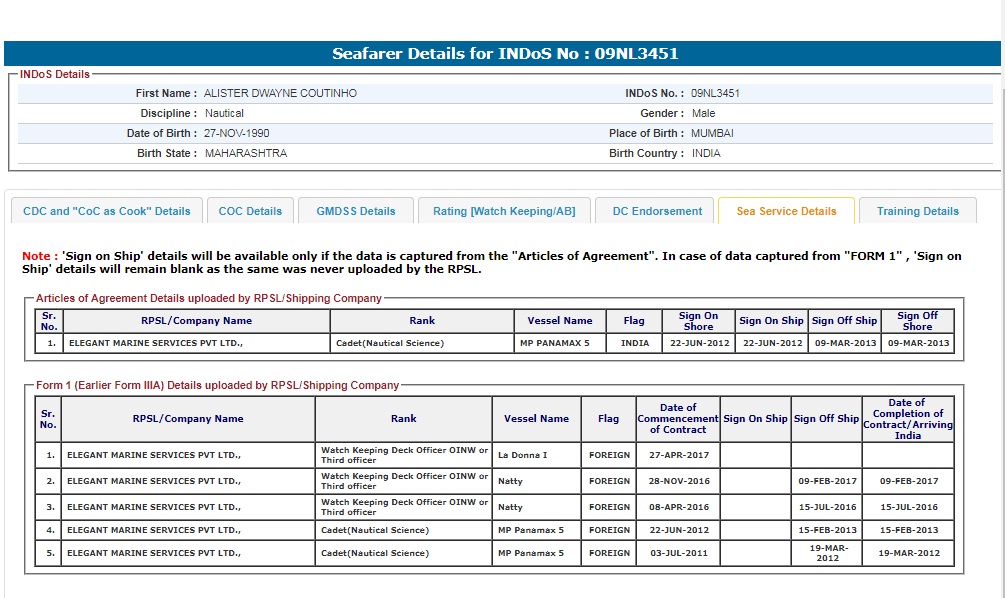1005x598 pixels.
Task: Select the Date of Birth value 27-NOV-1990
Action: click(236, 133)
